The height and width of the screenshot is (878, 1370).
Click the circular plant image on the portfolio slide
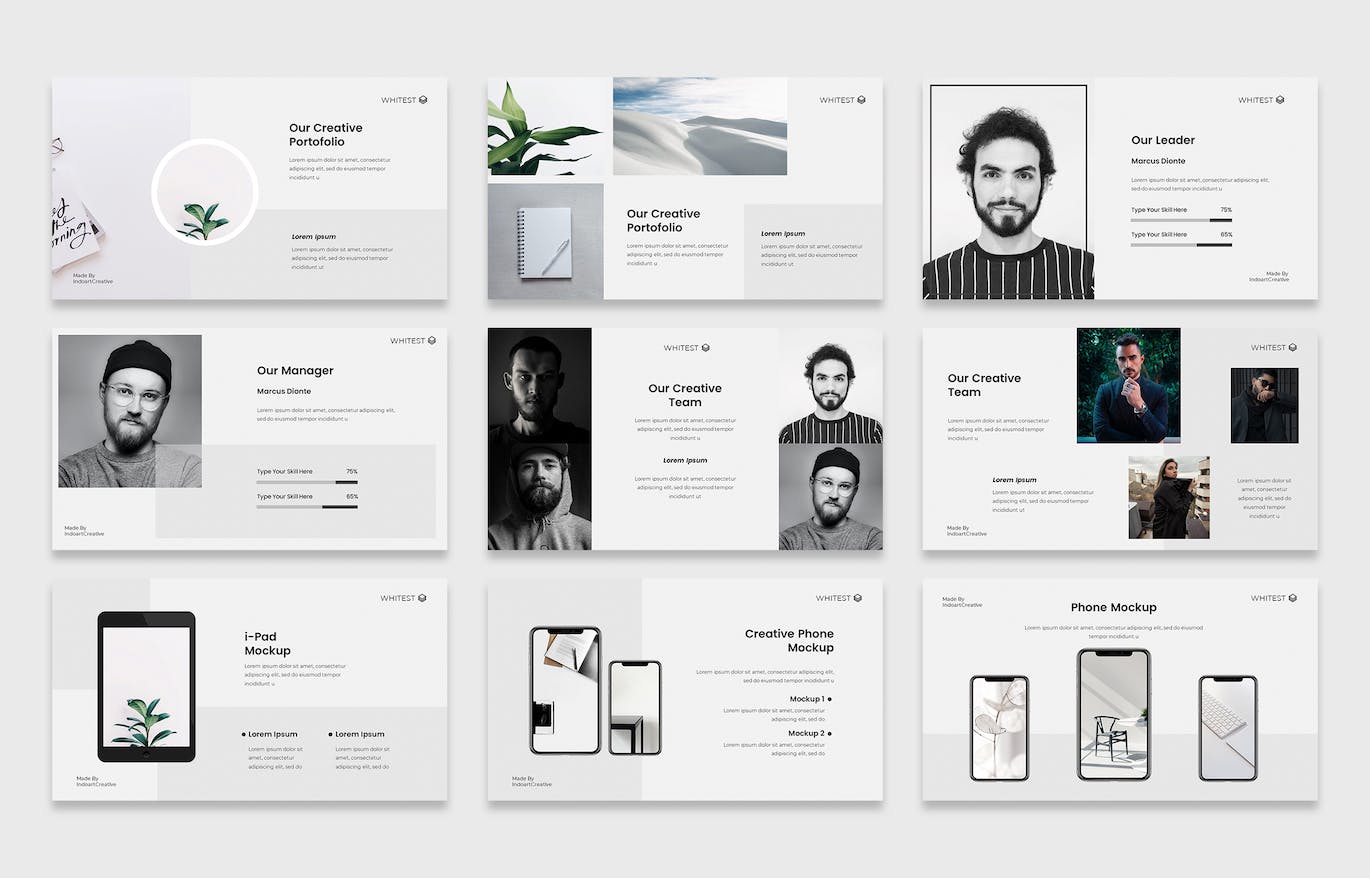205,192
